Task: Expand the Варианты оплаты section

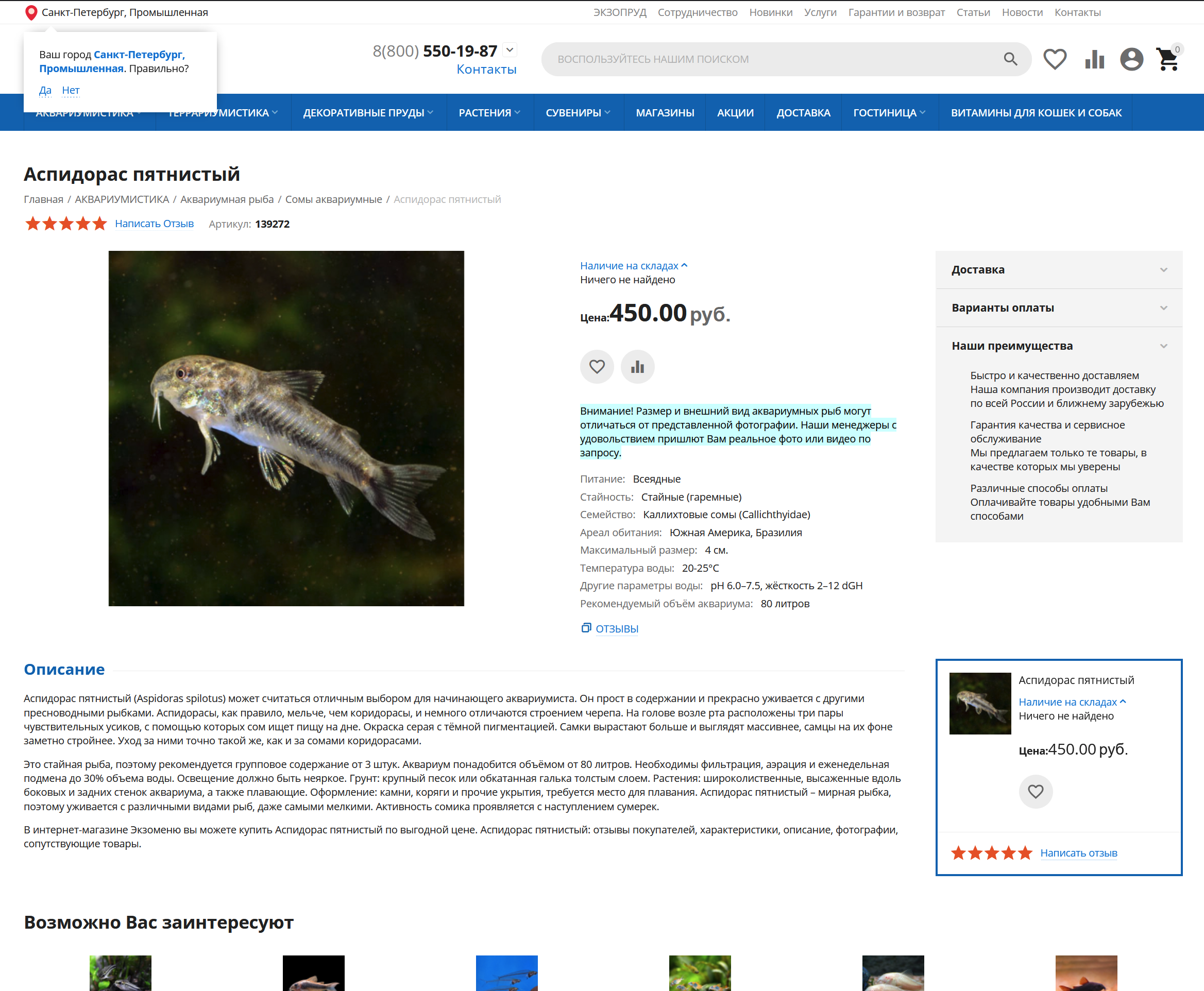Action: (x=1058, y=307)
